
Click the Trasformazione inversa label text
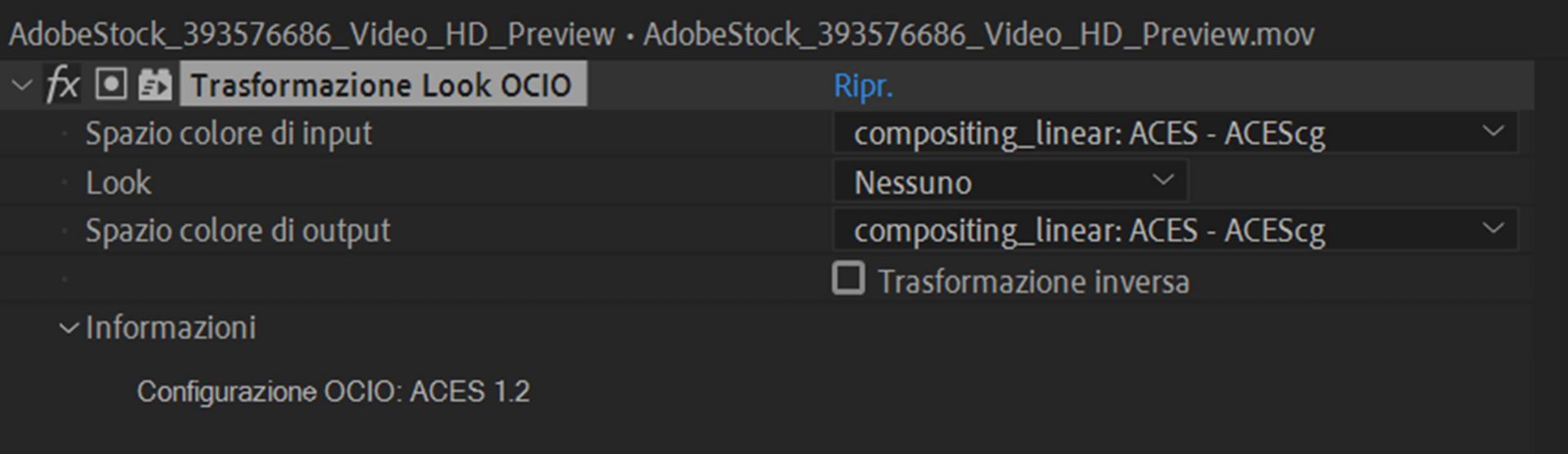(1033, 282)
